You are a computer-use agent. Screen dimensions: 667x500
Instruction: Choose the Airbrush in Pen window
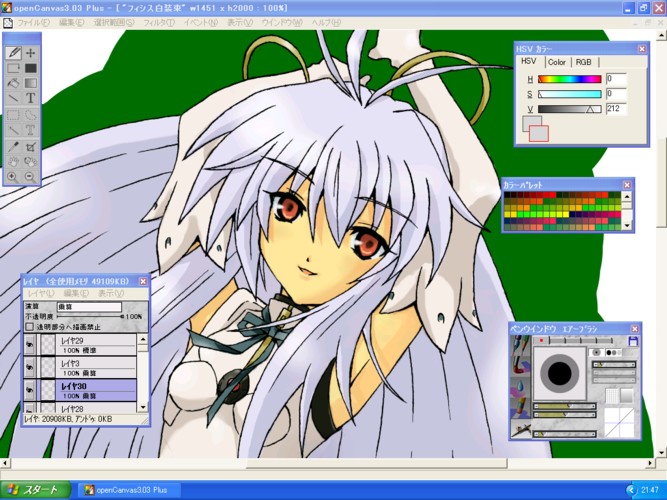pyautogui.click(x=520, y=429)
